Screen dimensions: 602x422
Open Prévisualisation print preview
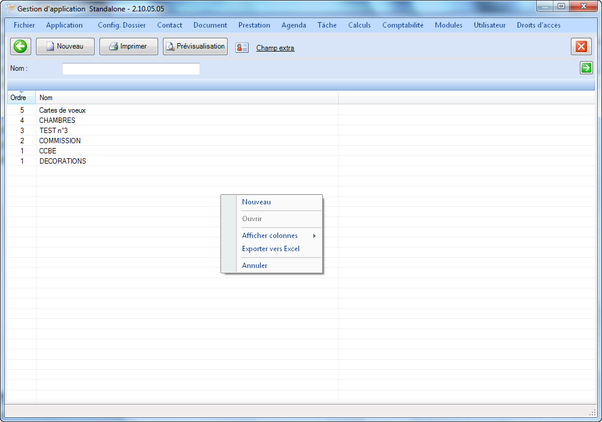tap(195, 46)
